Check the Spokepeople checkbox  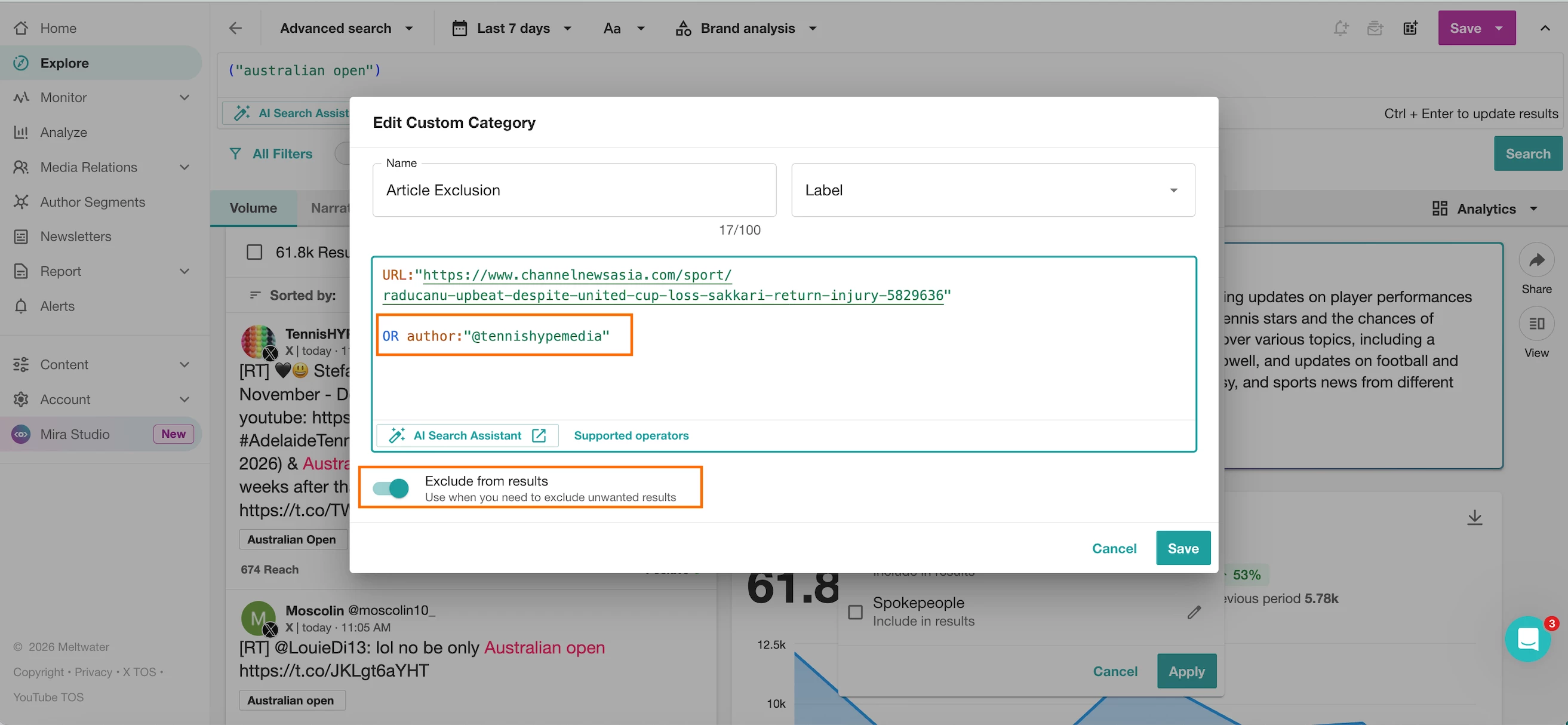(855, 612)
